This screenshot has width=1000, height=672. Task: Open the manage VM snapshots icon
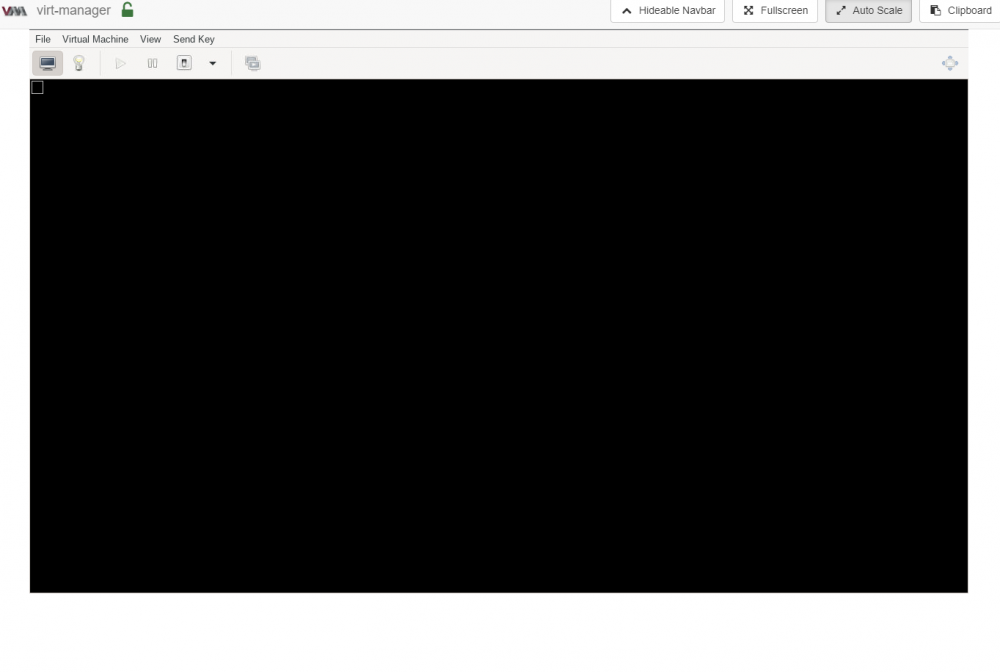[x=253, y=63]
